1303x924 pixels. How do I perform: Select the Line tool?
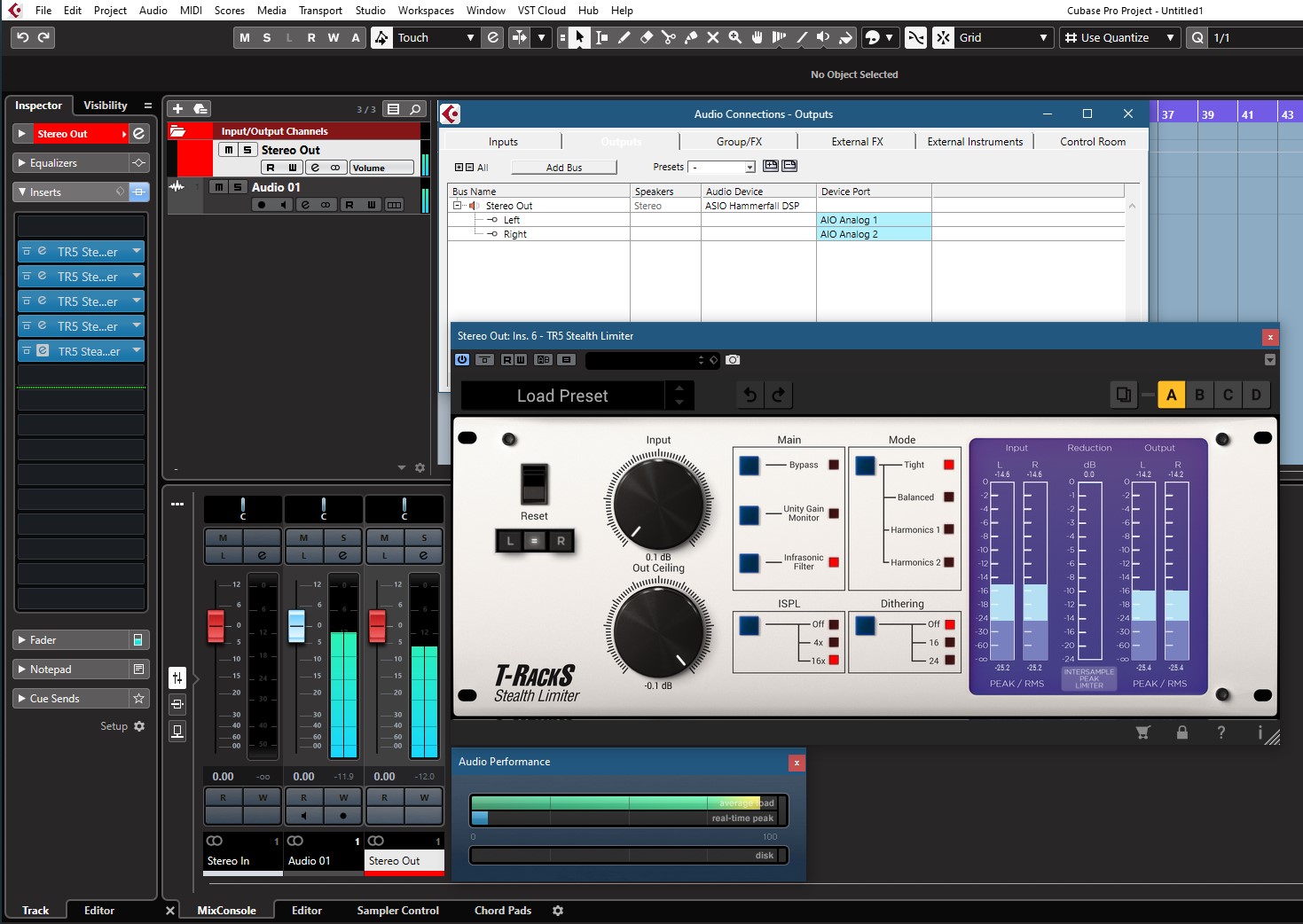point(802,37)
